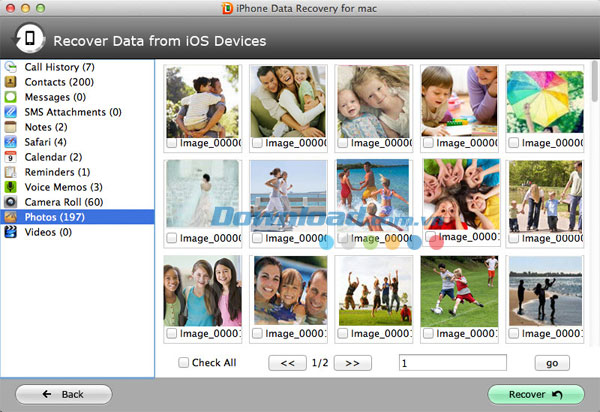Viewport: 600px width, 412px height.
Task: Click the Recover Data from iOS Devices heading
Action: pyautogui.click(x=160, y=41)
